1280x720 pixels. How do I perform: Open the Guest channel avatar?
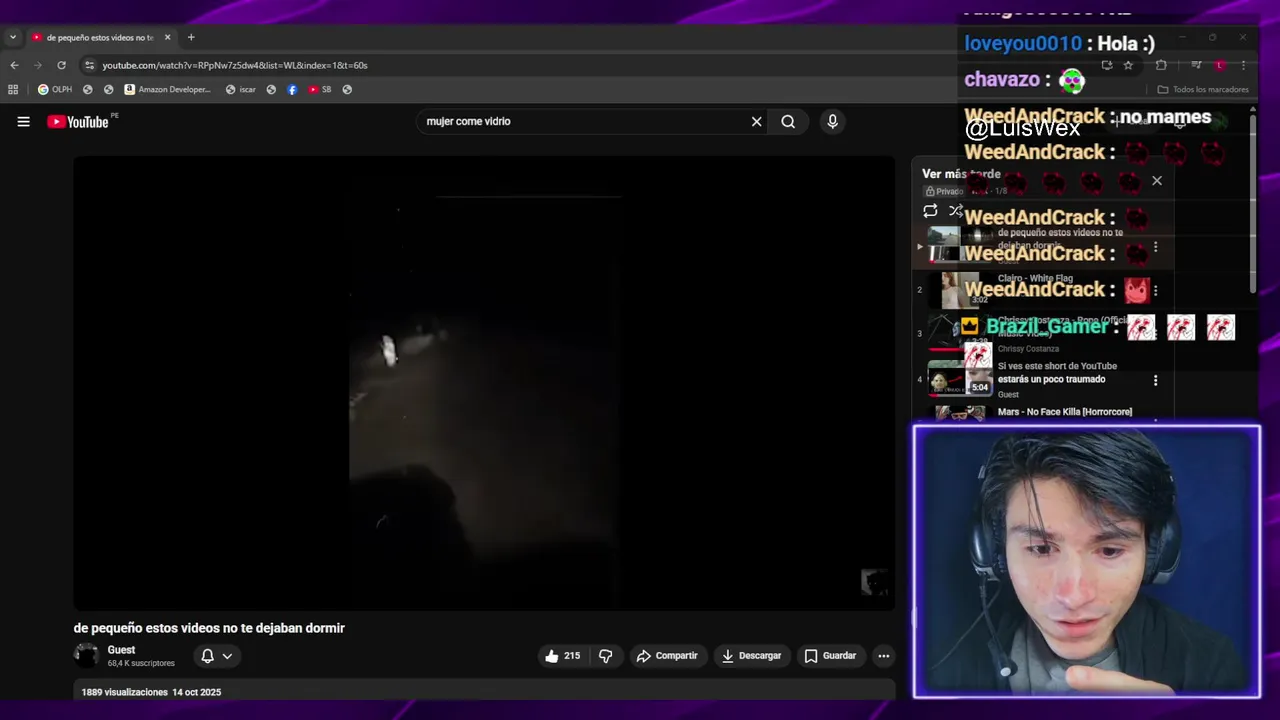click(x=86, y=656)
